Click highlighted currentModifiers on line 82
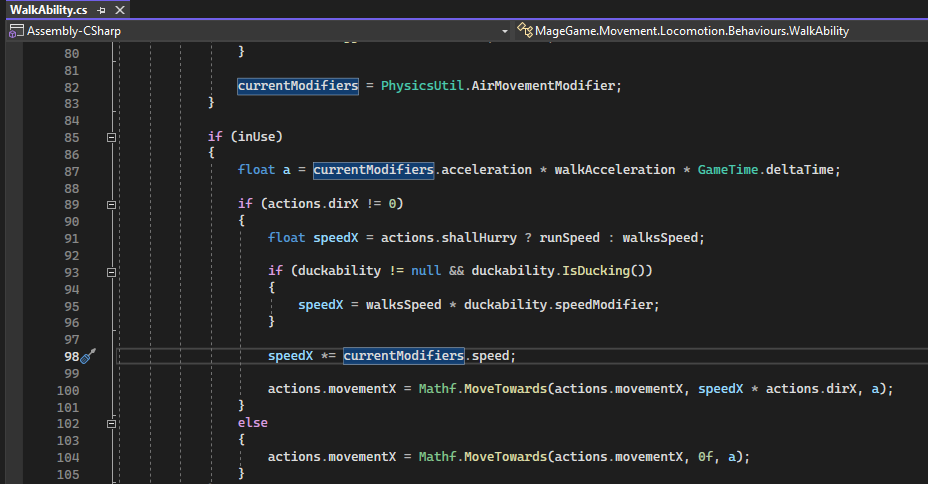 pos(297,86)
